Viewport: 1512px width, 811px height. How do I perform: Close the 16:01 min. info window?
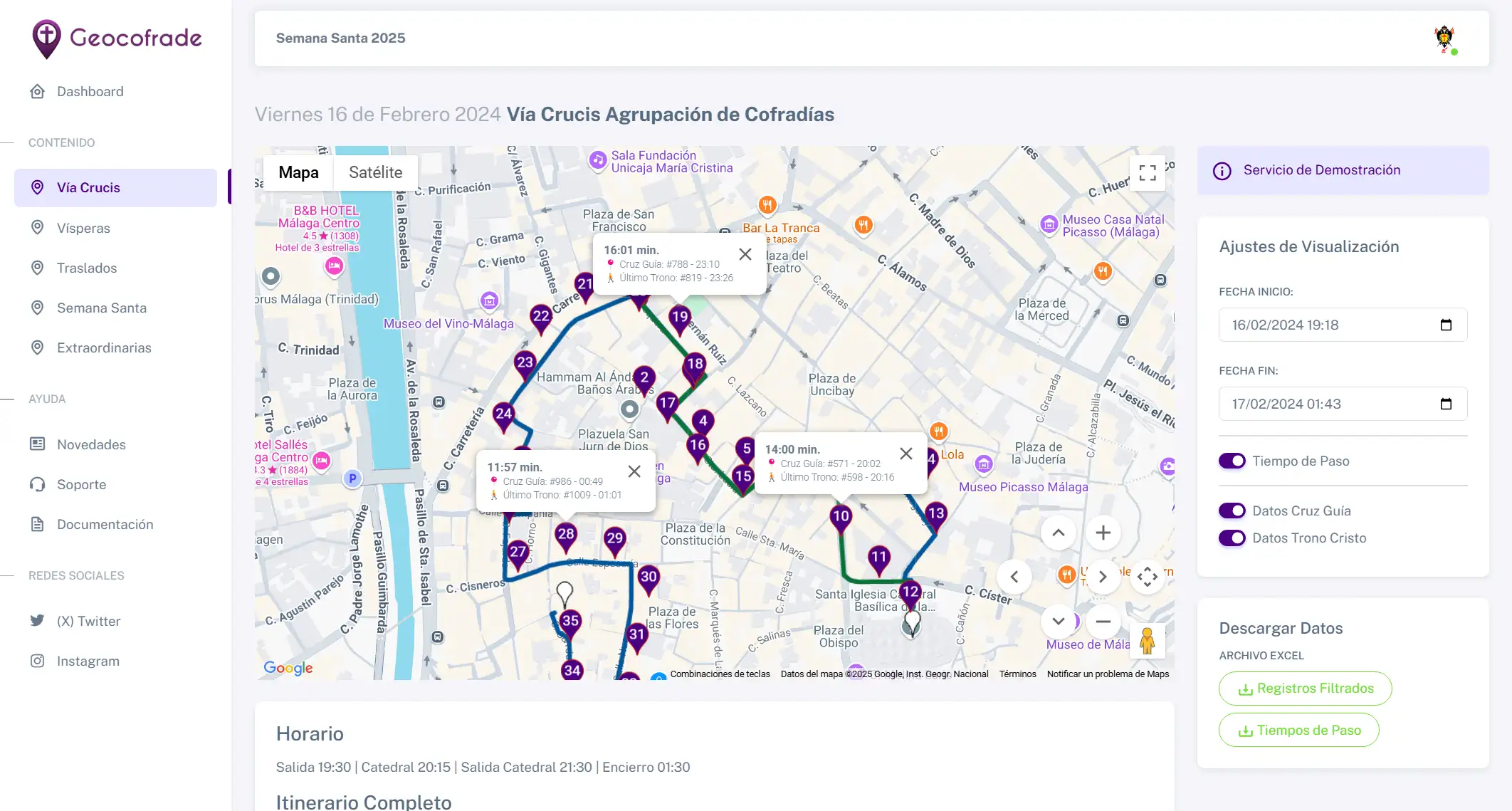745,254
